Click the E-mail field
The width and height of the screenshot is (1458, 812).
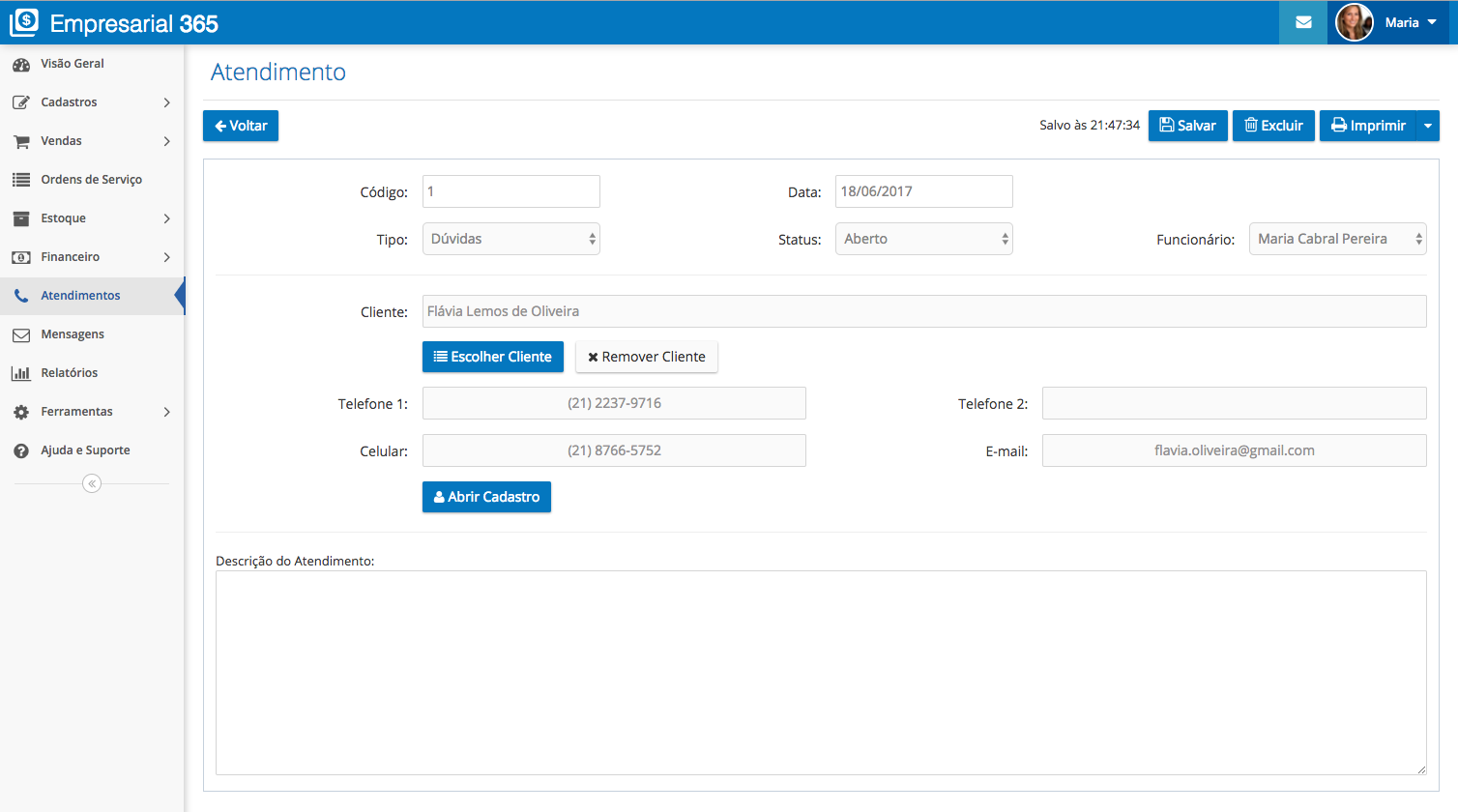(x=1235, y=450)
